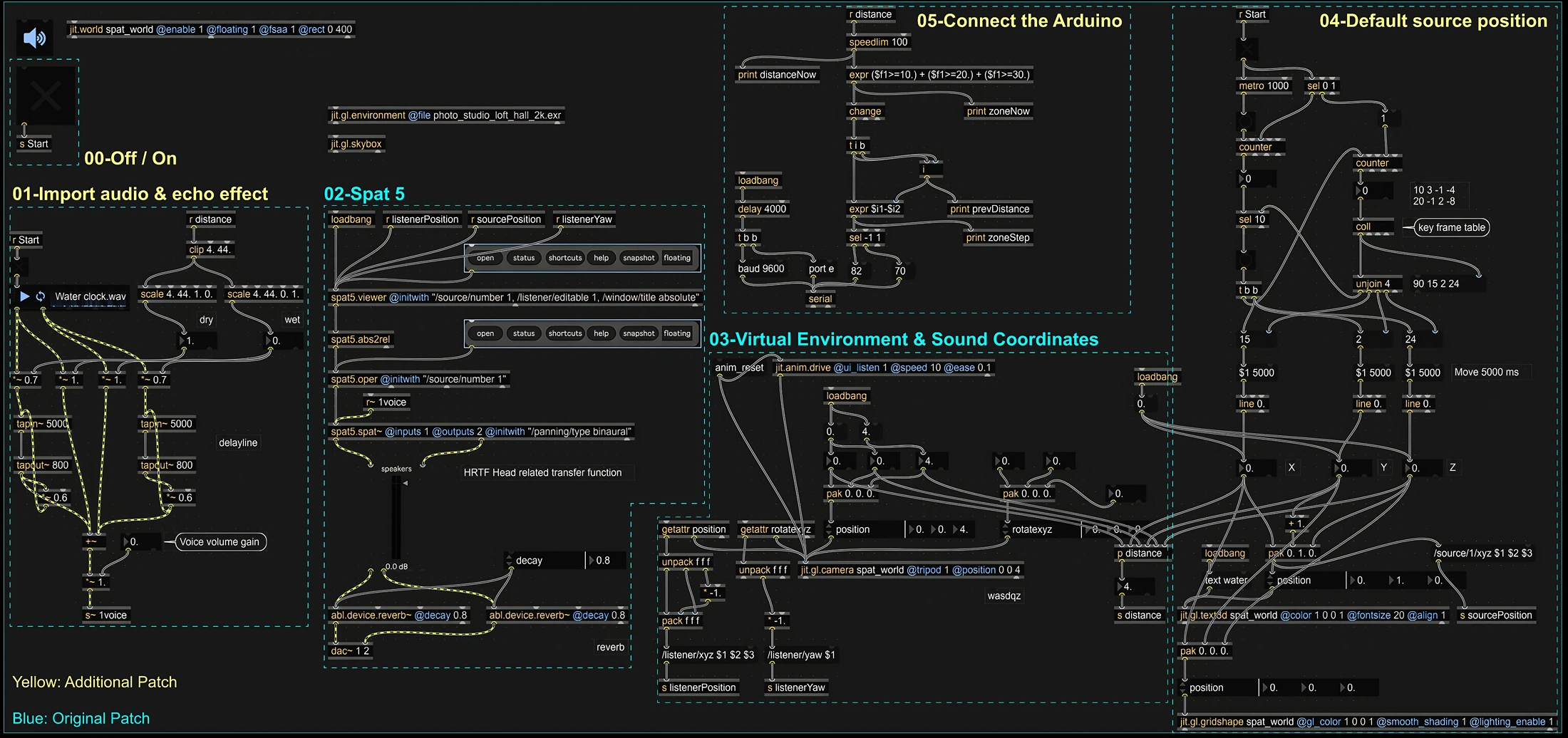Screen dimensions: 1568x738
Task: Select the dry number box
Action: tap(197, 341)
